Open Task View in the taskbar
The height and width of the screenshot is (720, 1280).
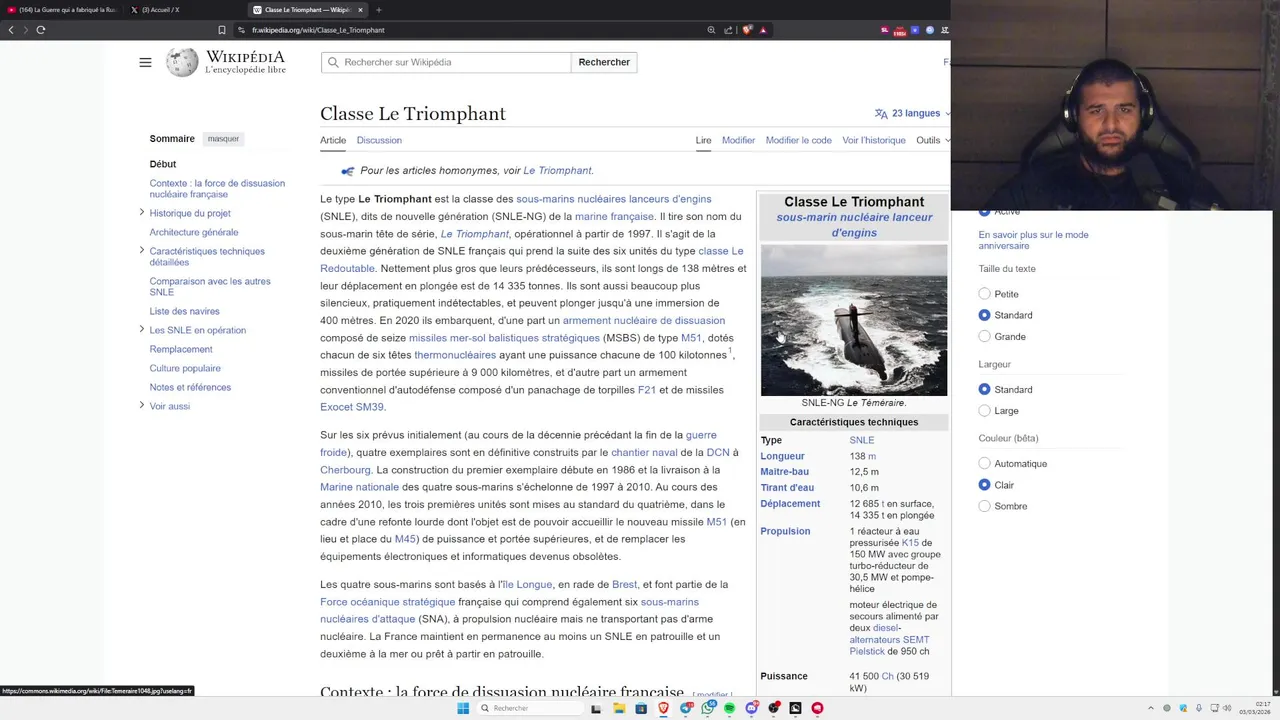[596, 708]
